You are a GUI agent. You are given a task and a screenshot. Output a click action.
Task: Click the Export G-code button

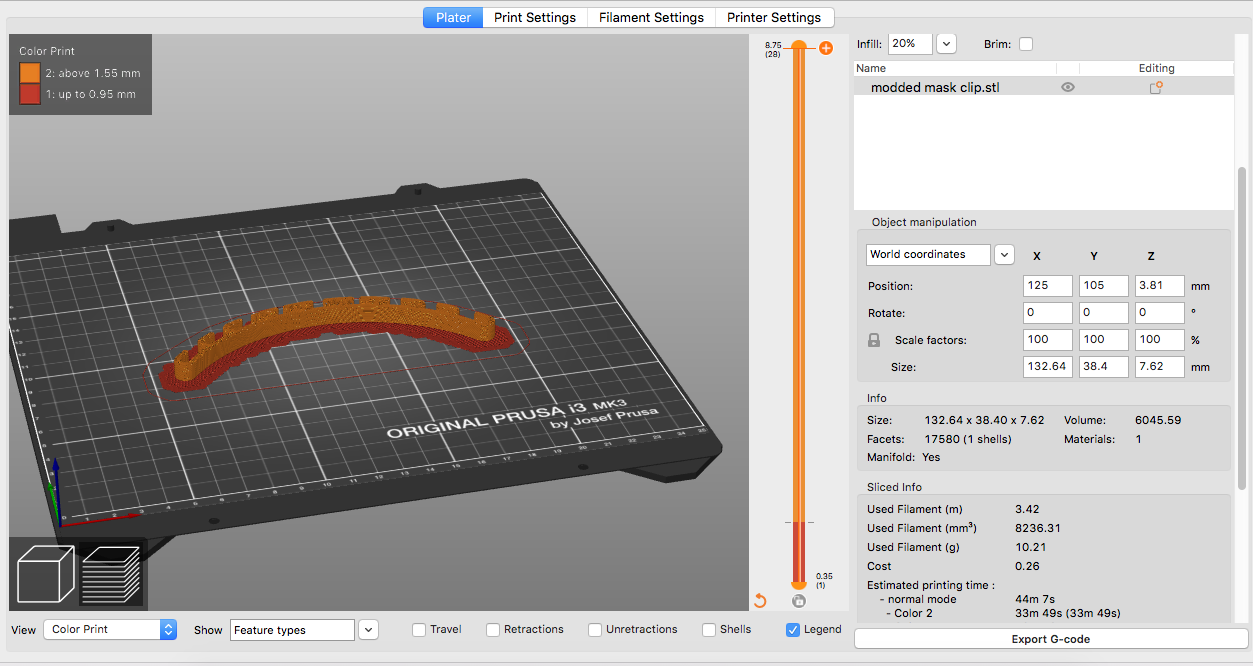pos(1050,639)
